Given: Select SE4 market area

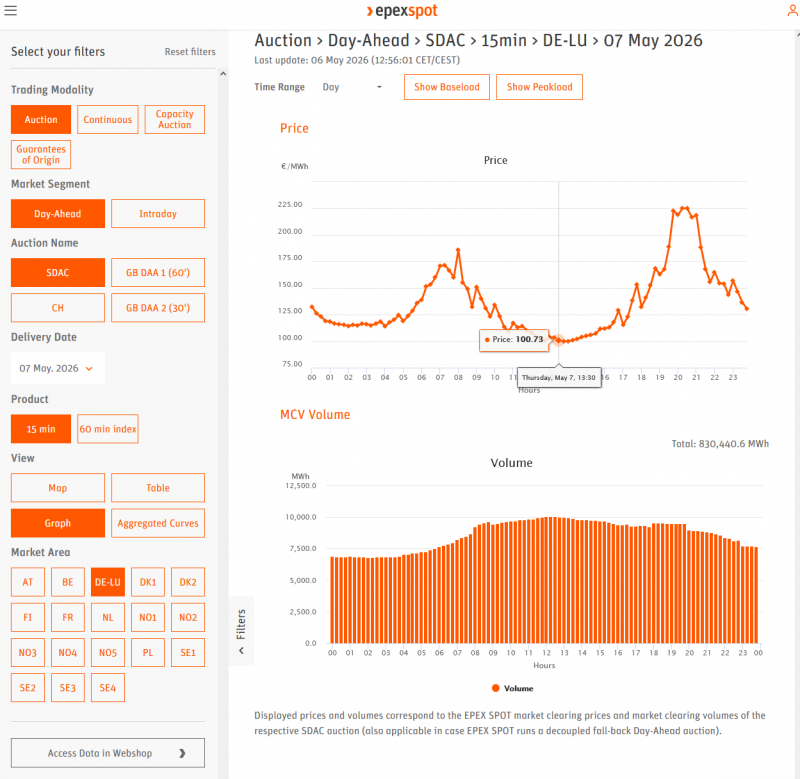Looking at the screenshot, I should coord(108,688).
